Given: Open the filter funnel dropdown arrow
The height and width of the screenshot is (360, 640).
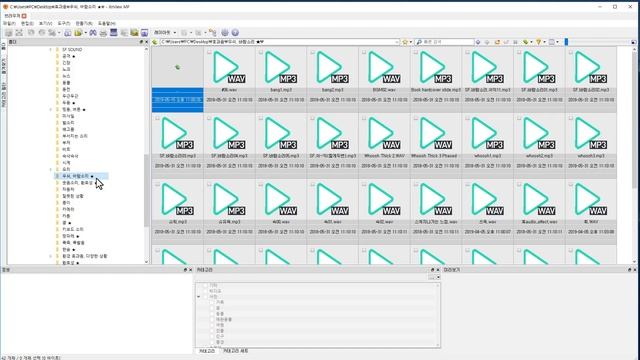Looking at the screenshot, I should 544,42.
